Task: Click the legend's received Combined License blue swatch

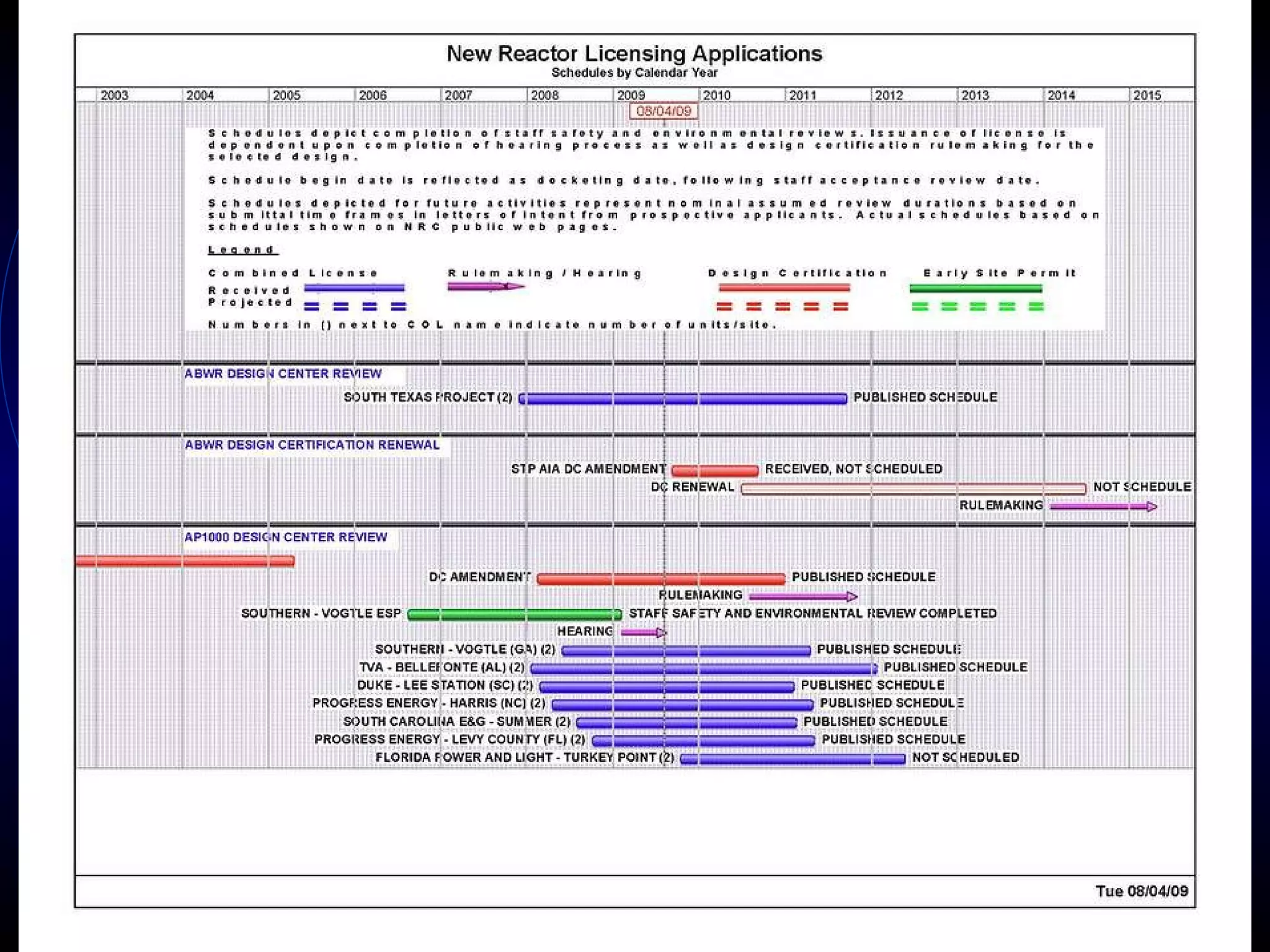Action: tap(354, 288)
